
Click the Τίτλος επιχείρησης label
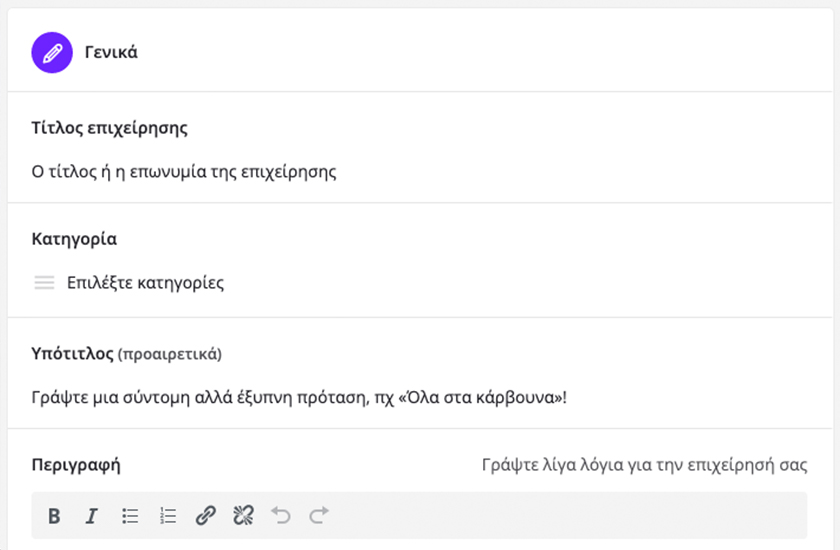click(x=110, y=128)
